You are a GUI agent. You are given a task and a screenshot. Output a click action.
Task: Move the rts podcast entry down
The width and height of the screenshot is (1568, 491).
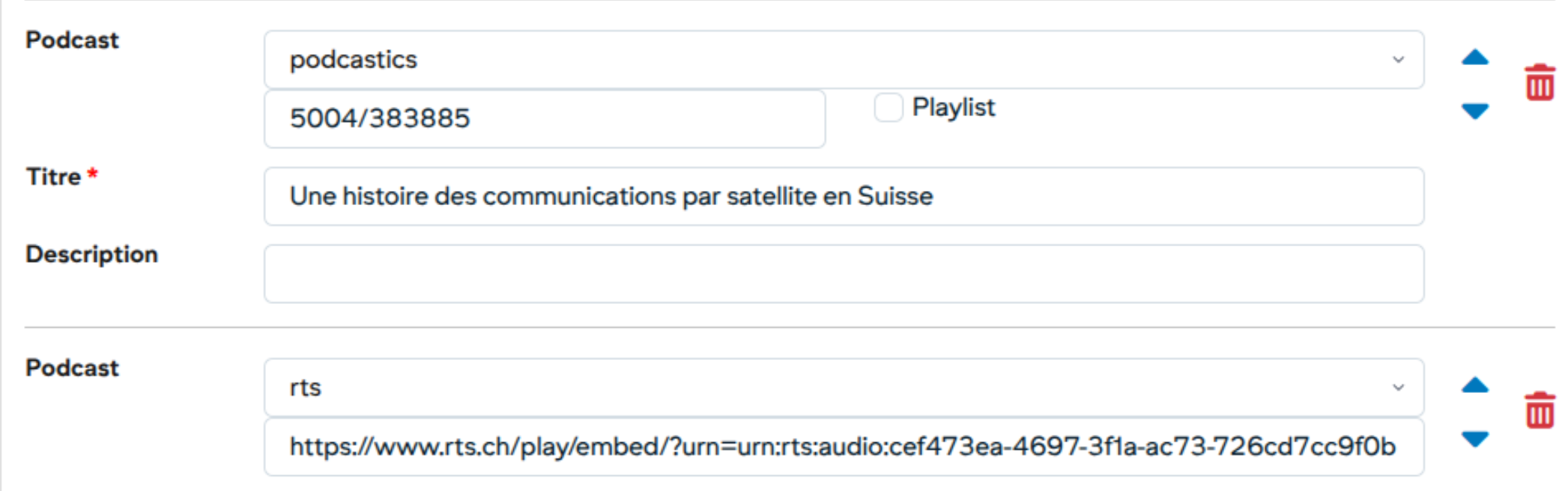(x=1474, y=439)
